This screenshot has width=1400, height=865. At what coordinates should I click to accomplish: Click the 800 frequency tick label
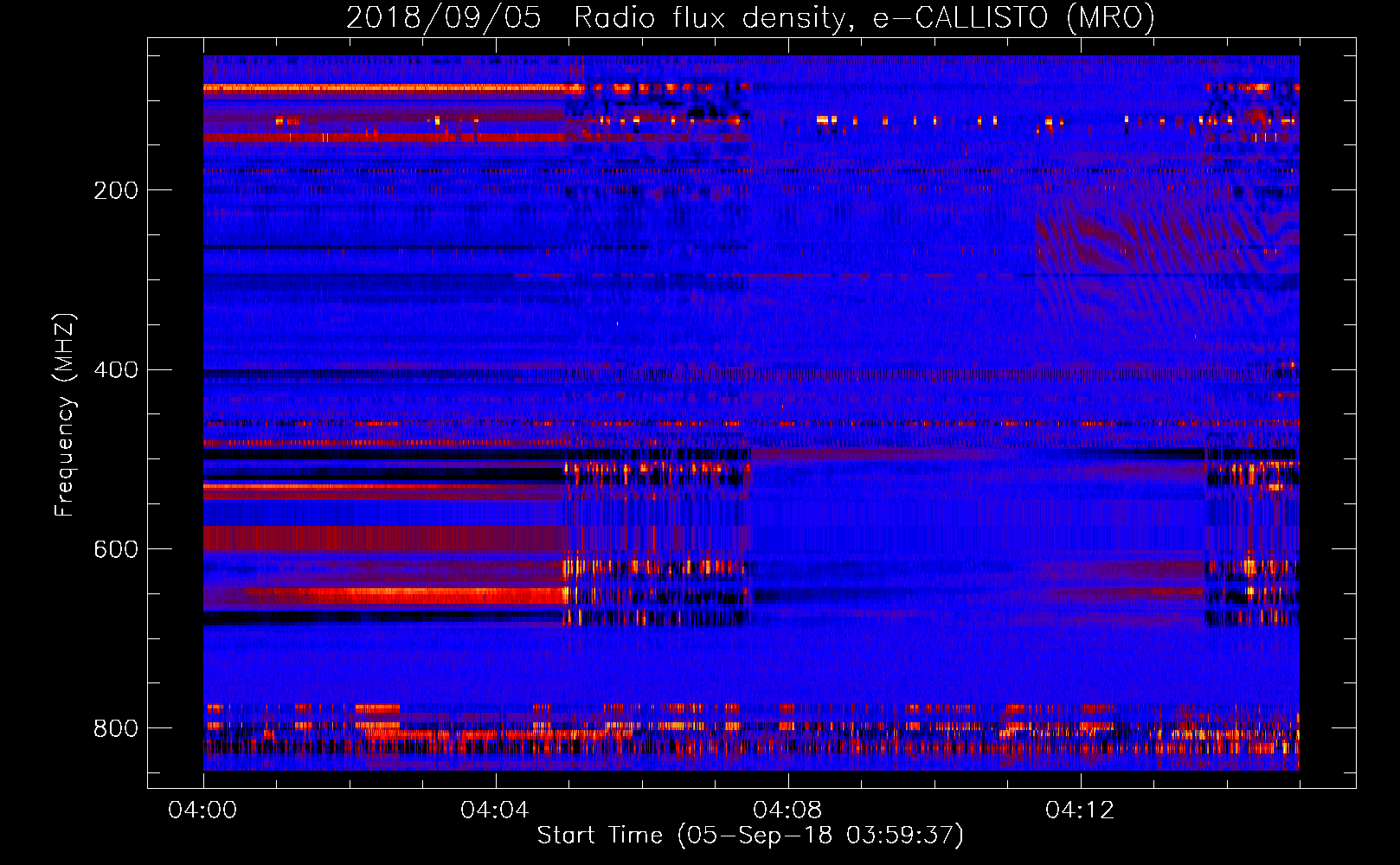click(116, 728)
